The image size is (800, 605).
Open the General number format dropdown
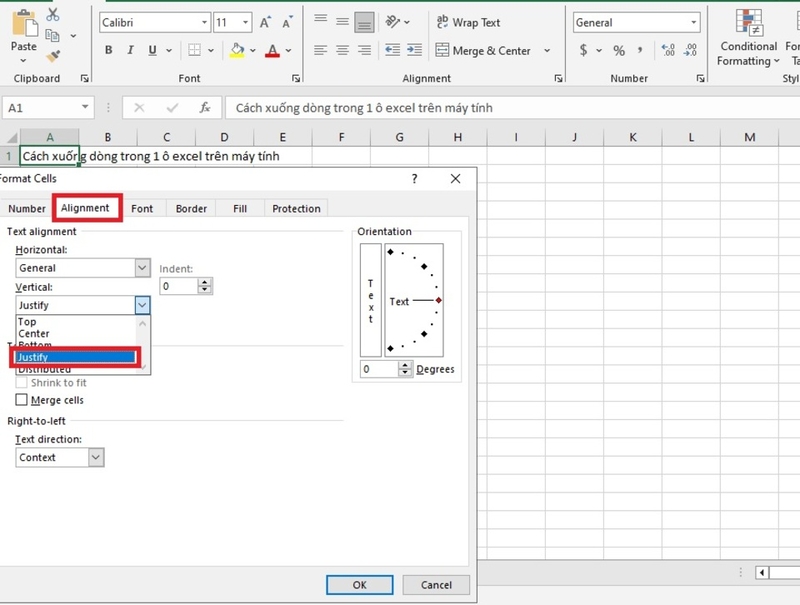(x=693, y=22)
